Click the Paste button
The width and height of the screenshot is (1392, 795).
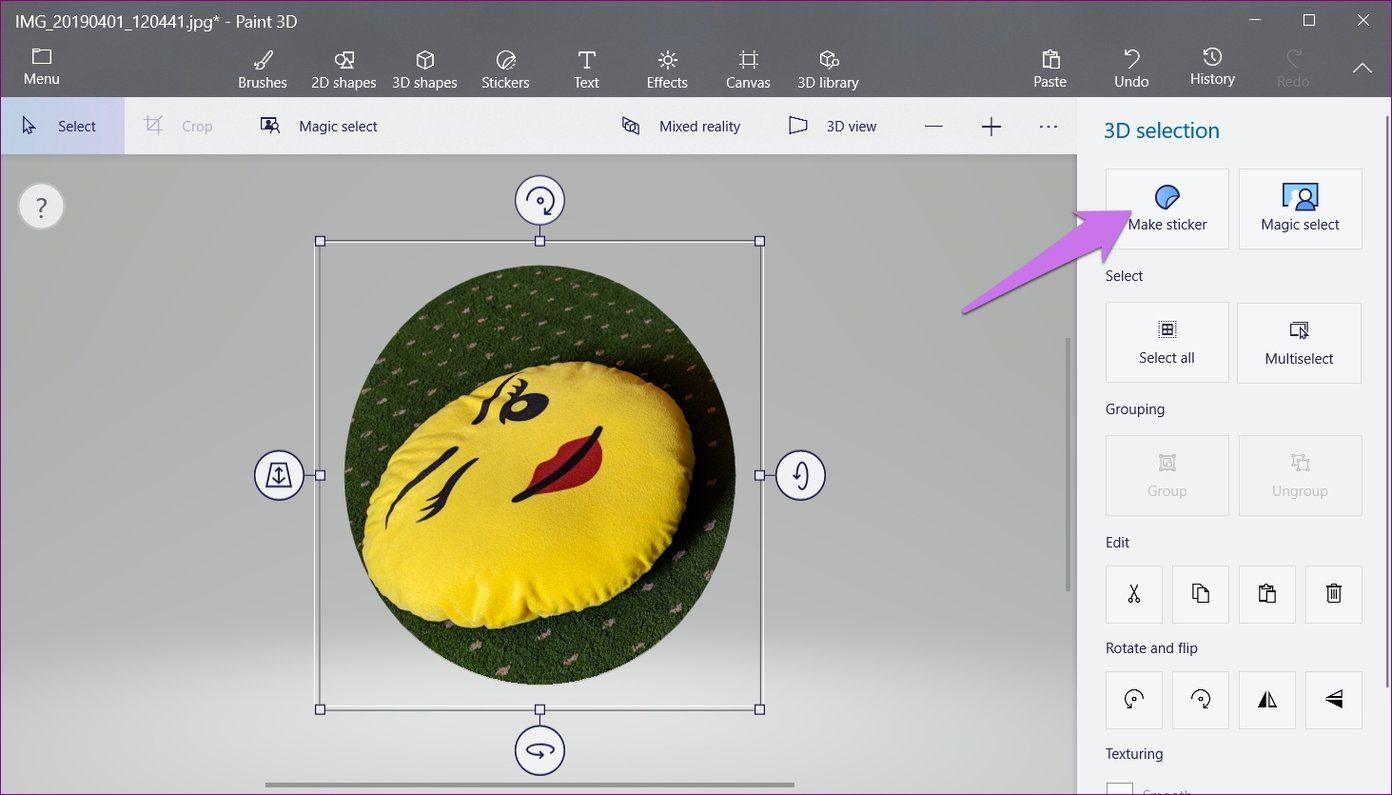click(x=1050, y=69)
